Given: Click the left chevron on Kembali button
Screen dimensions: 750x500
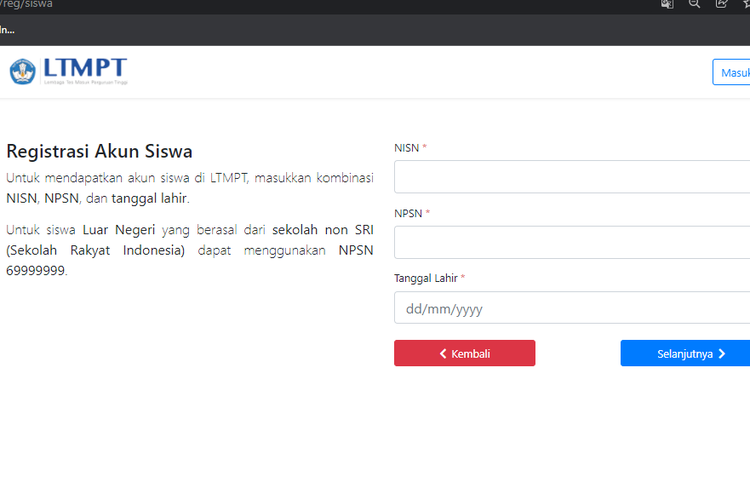Looking at the screenshot, I should coord(443,354).
